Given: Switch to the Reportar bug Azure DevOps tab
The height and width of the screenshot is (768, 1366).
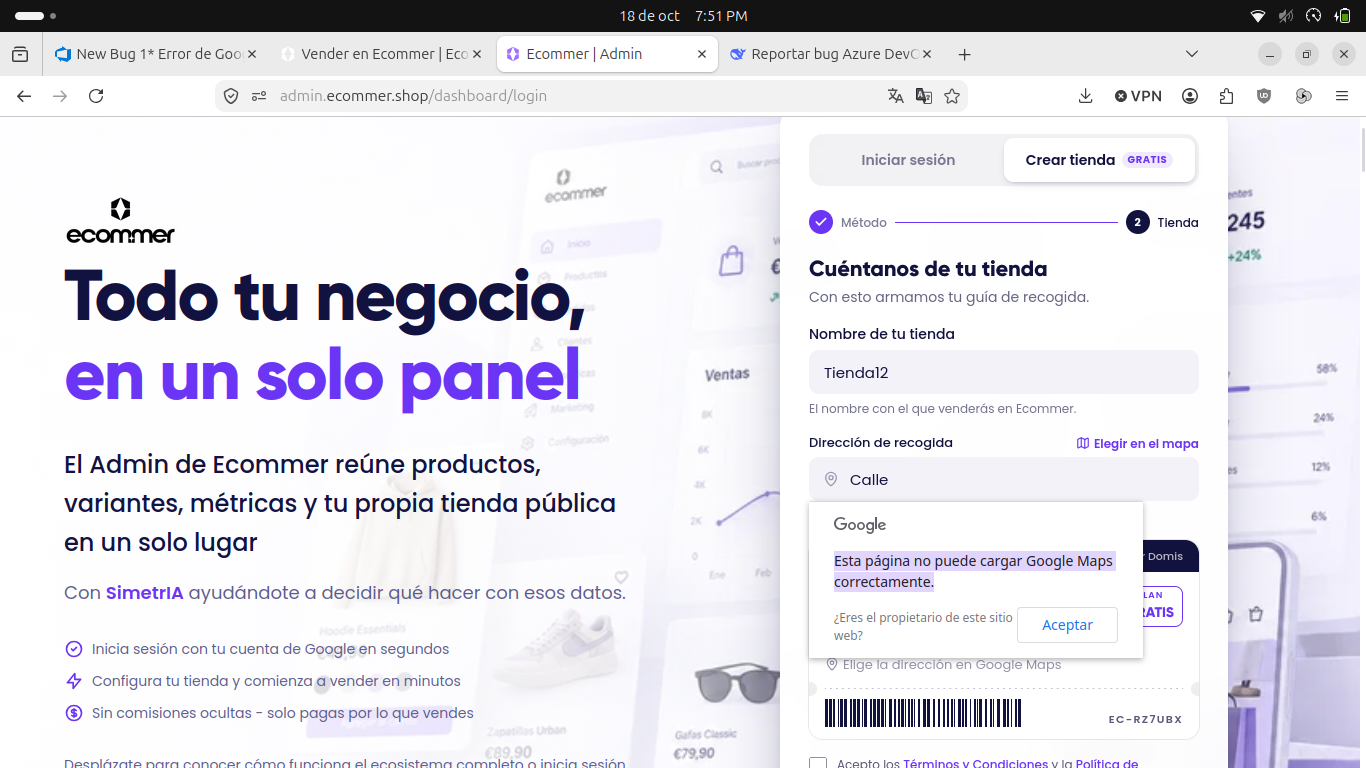Looking at the screenshot, I should 832,54.
